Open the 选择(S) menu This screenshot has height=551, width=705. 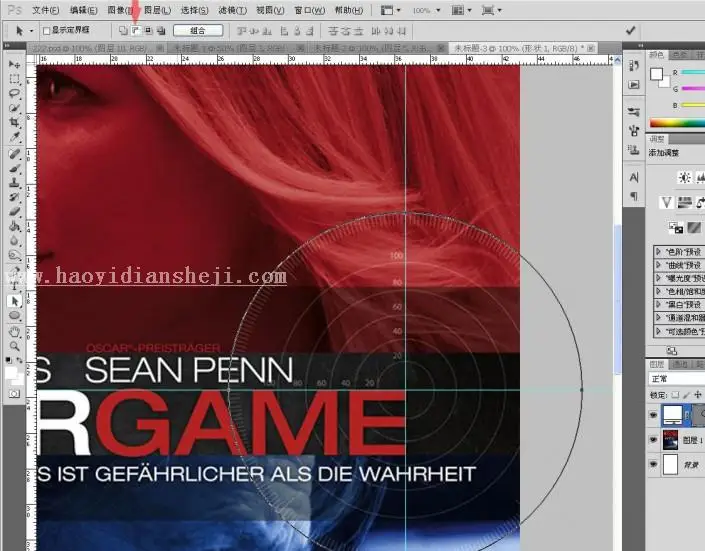[x=194, y=10]
